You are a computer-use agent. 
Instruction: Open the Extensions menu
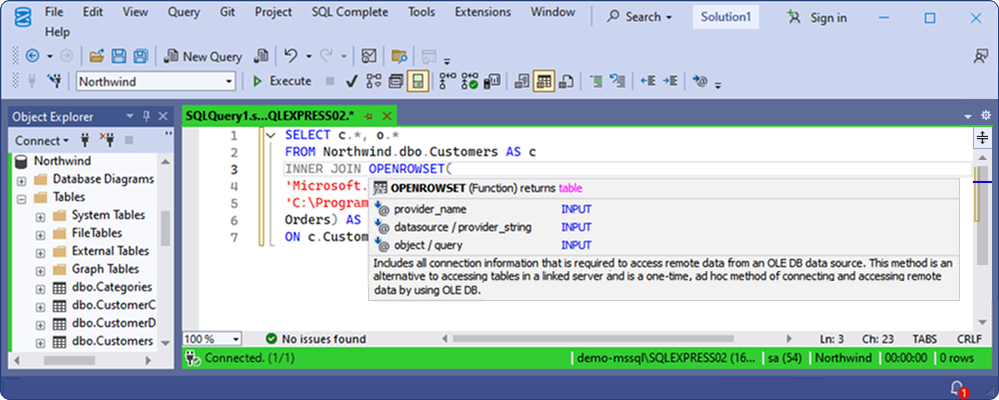pyautogui.click(x=483, y=12)
